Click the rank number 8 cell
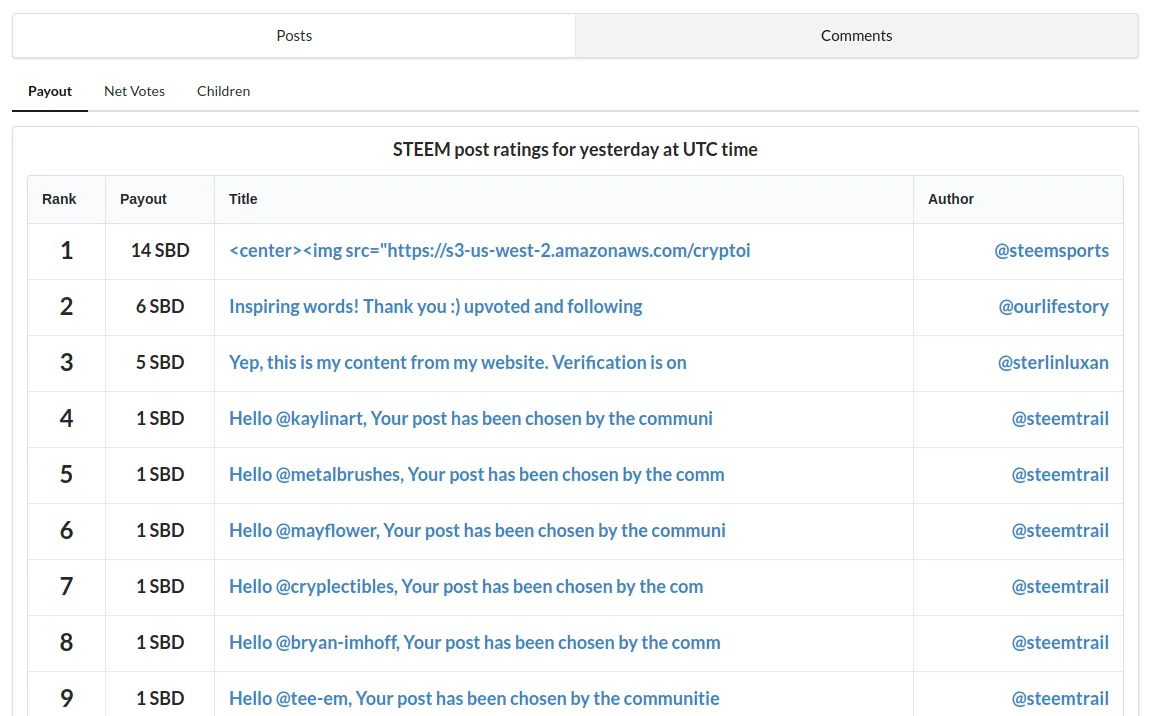 coord(66,643)
